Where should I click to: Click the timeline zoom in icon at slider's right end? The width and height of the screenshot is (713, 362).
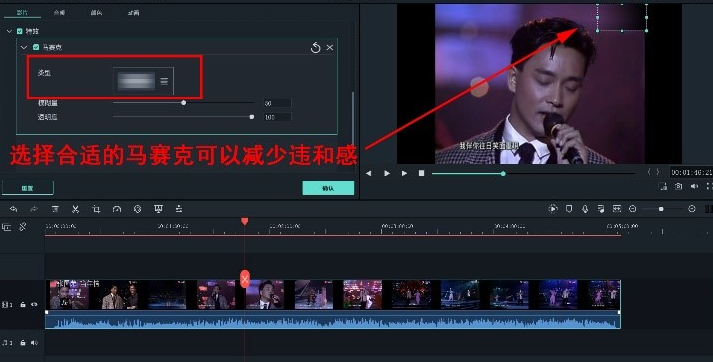(692, 209)
